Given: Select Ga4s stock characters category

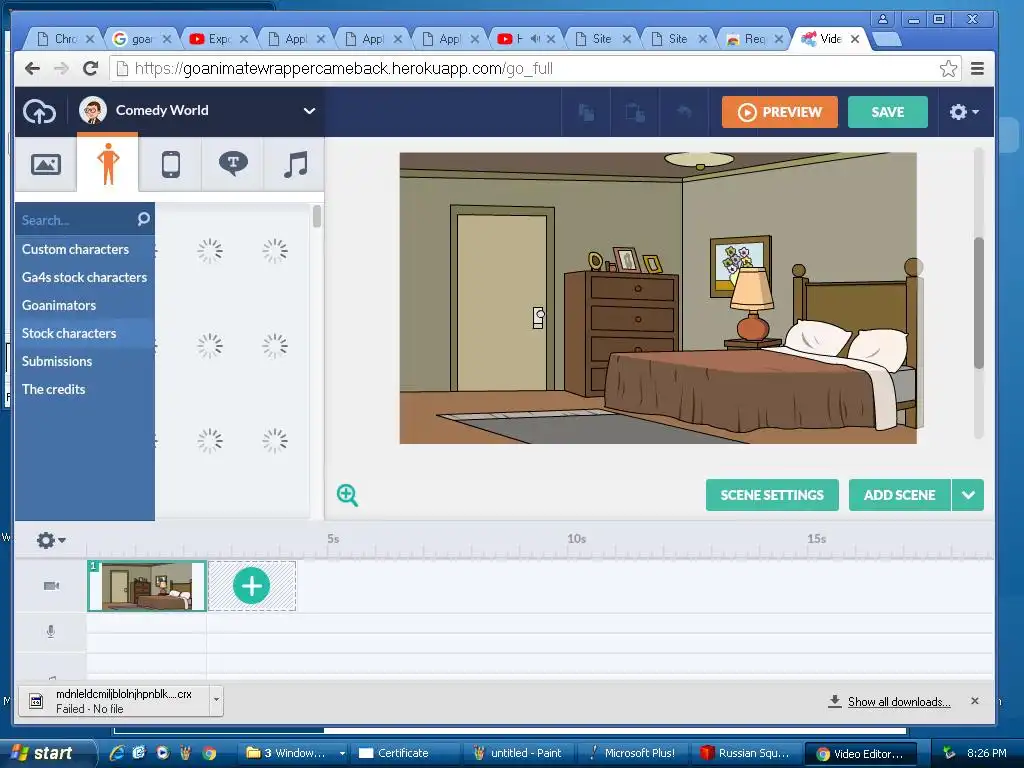Looking at the screenshot, I should (x=84, y=277).
